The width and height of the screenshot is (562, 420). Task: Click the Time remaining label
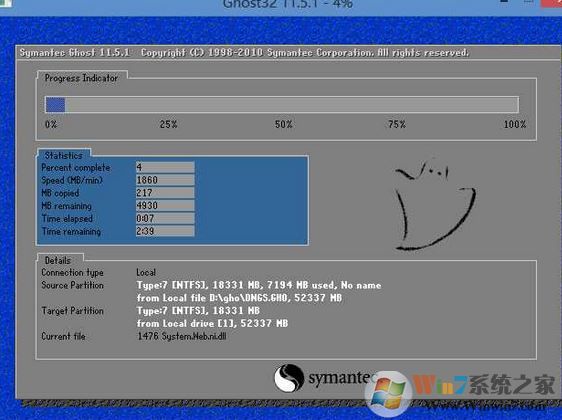71,232
